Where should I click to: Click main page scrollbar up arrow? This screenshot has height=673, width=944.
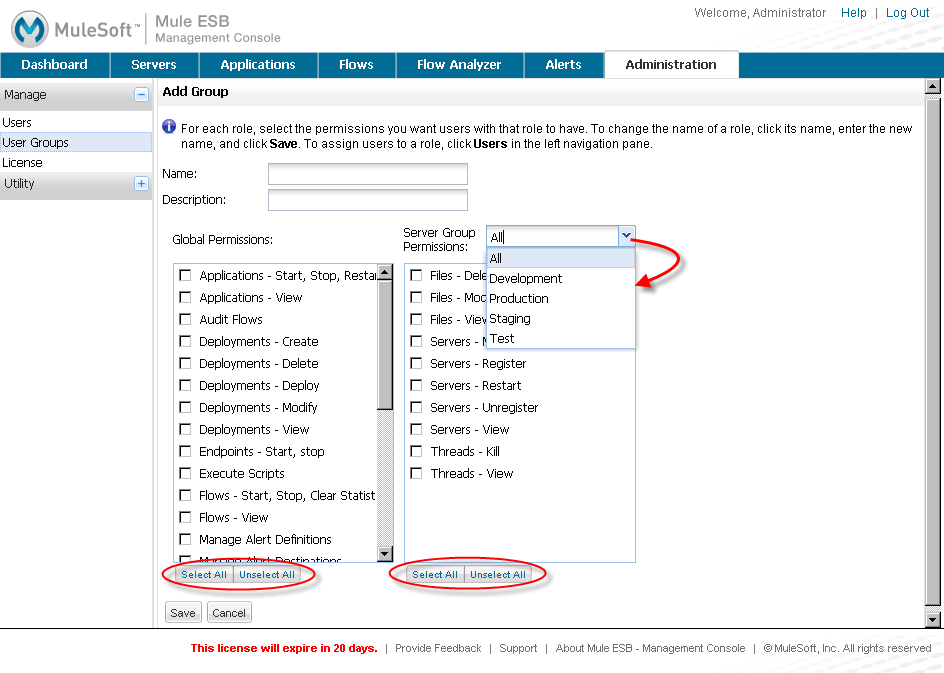pyautogui.click(x=932, y=88)
